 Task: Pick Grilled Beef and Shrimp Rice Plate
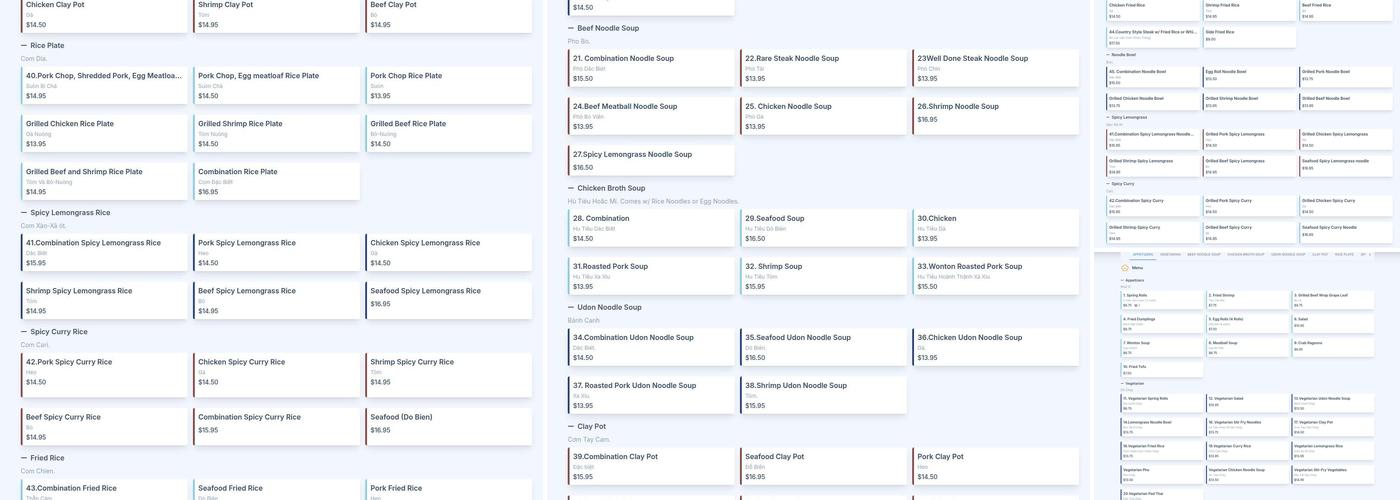pyautogui.click(x=104, y=181)
